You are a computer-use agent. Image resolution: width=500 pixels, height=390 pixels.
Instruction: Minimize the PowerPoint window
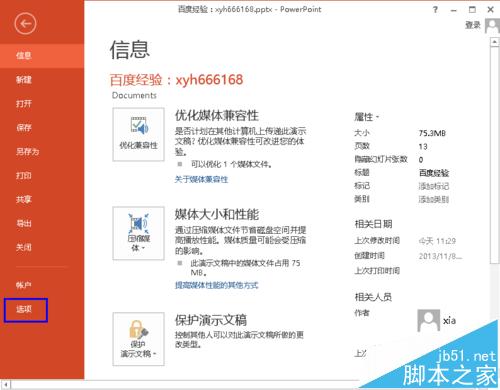[x=453, y=10]
